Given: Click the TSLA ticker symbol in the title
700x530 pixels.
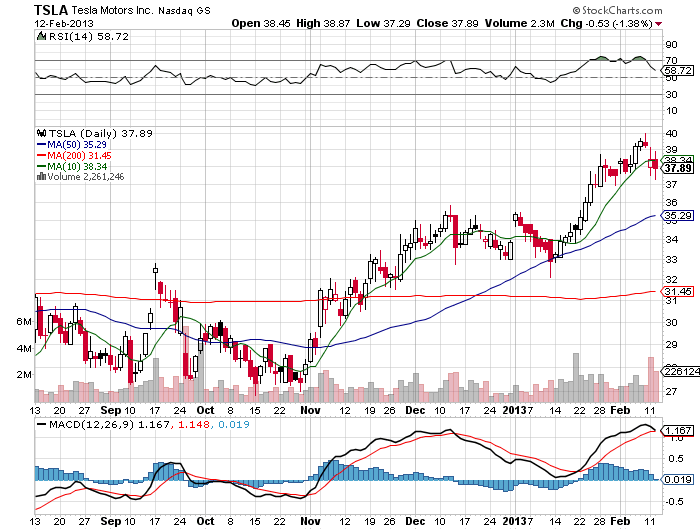Looking at the screenshot, I should (51, 10).
